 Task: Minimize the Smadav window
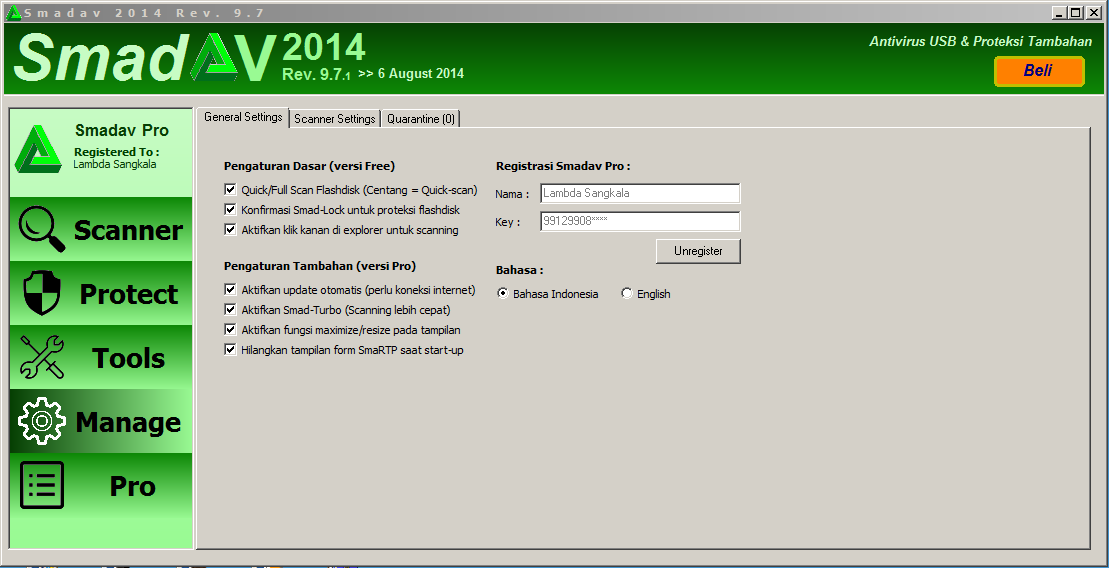tap(1059, 13)
